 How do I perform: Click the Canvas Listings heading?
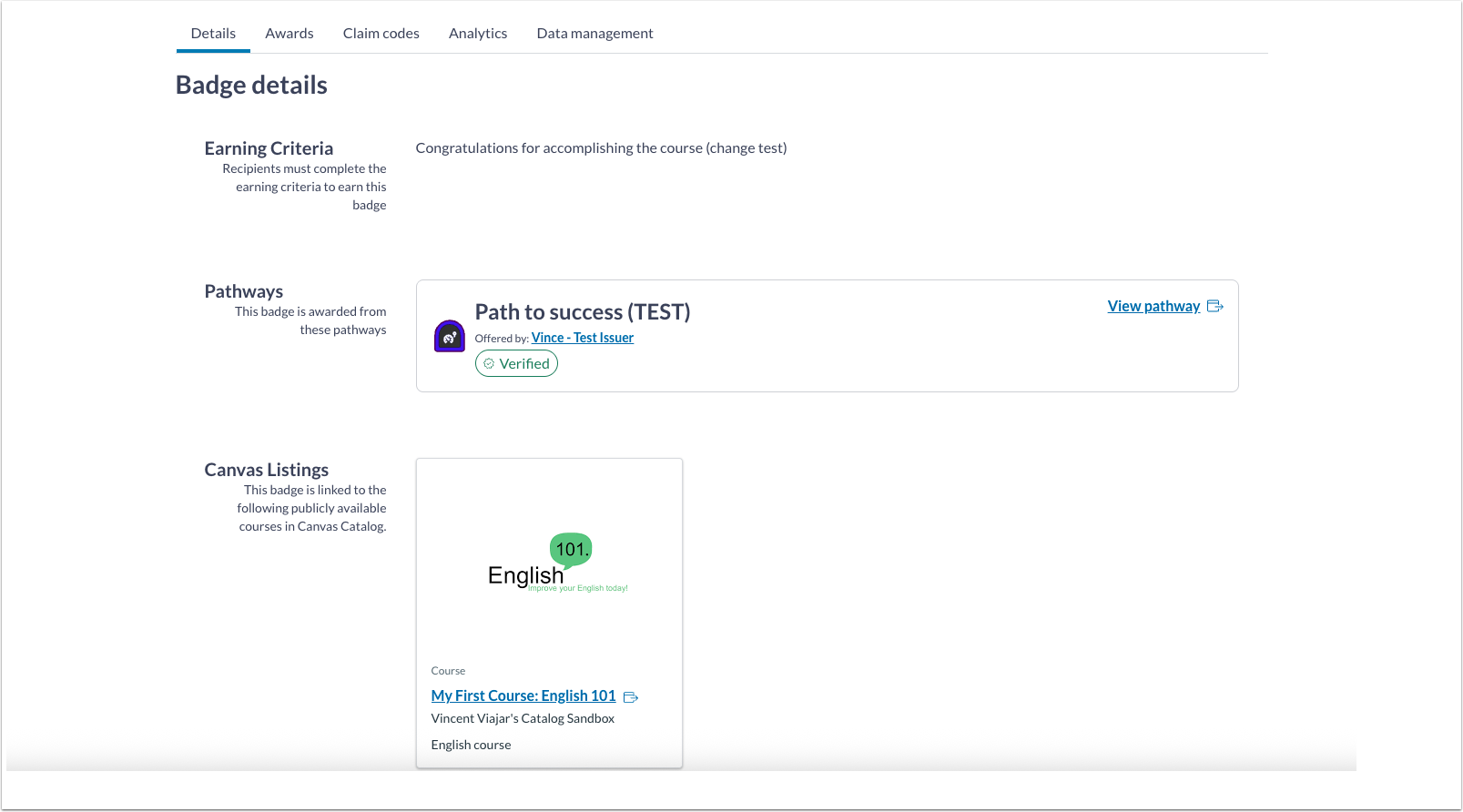[x=267, y=470]
